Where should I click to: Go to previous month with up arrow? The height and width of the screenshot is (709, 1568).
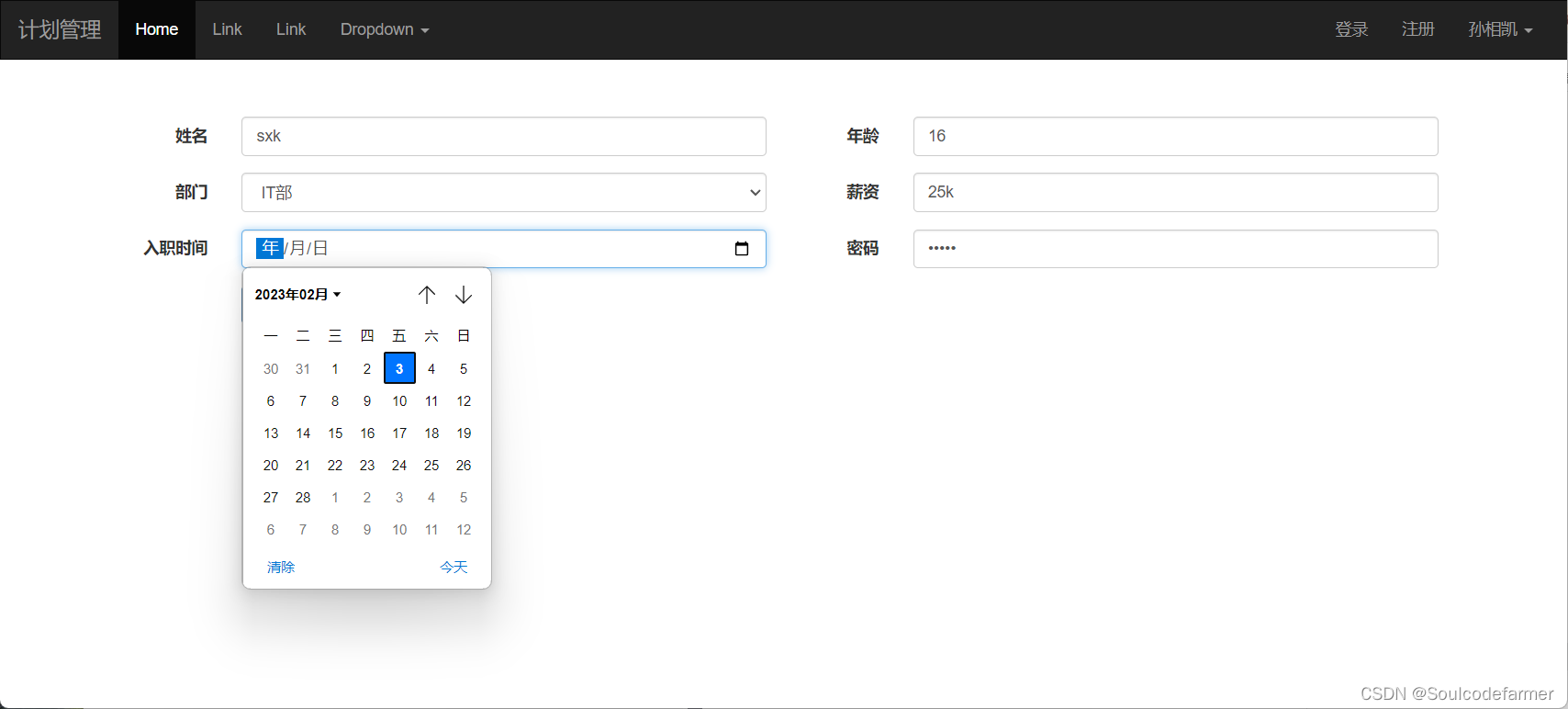(427, 295)
